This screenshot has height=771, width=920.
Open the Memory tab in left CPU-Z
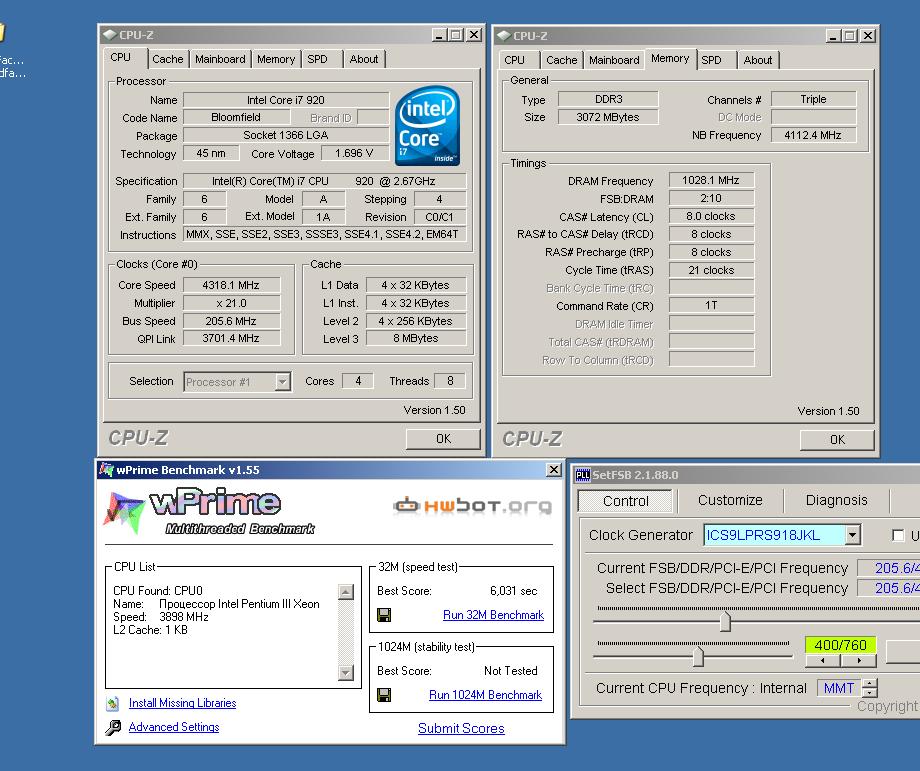point(276,59)
